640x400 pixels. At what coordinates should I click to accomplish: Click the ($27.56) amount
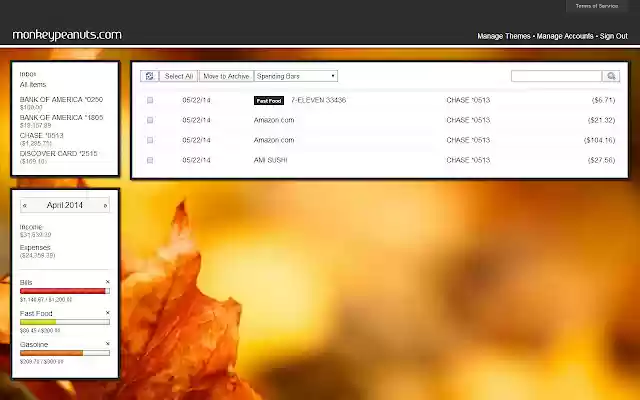tap(601, 160)
